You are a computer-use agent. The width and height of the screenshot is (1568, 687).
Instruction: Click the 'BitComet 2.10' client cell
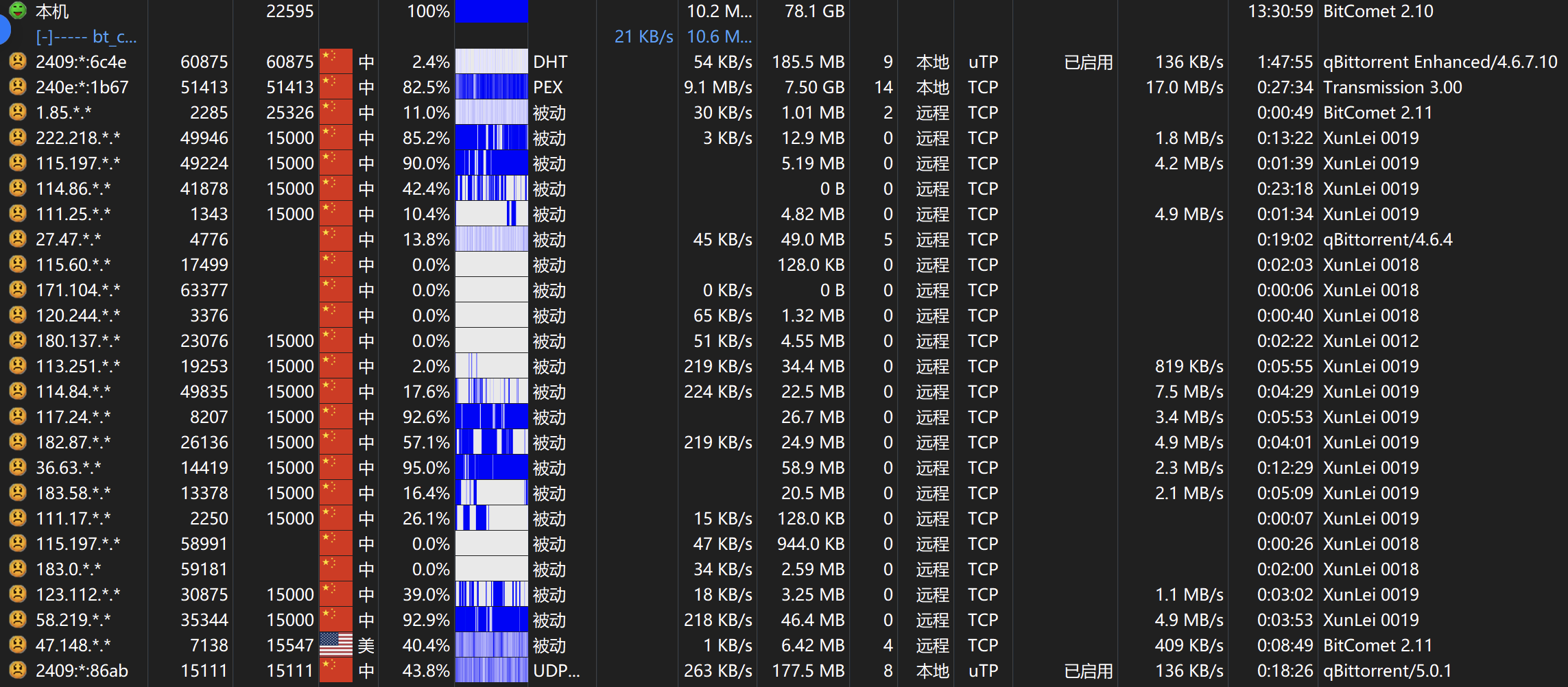(1378, 11)
